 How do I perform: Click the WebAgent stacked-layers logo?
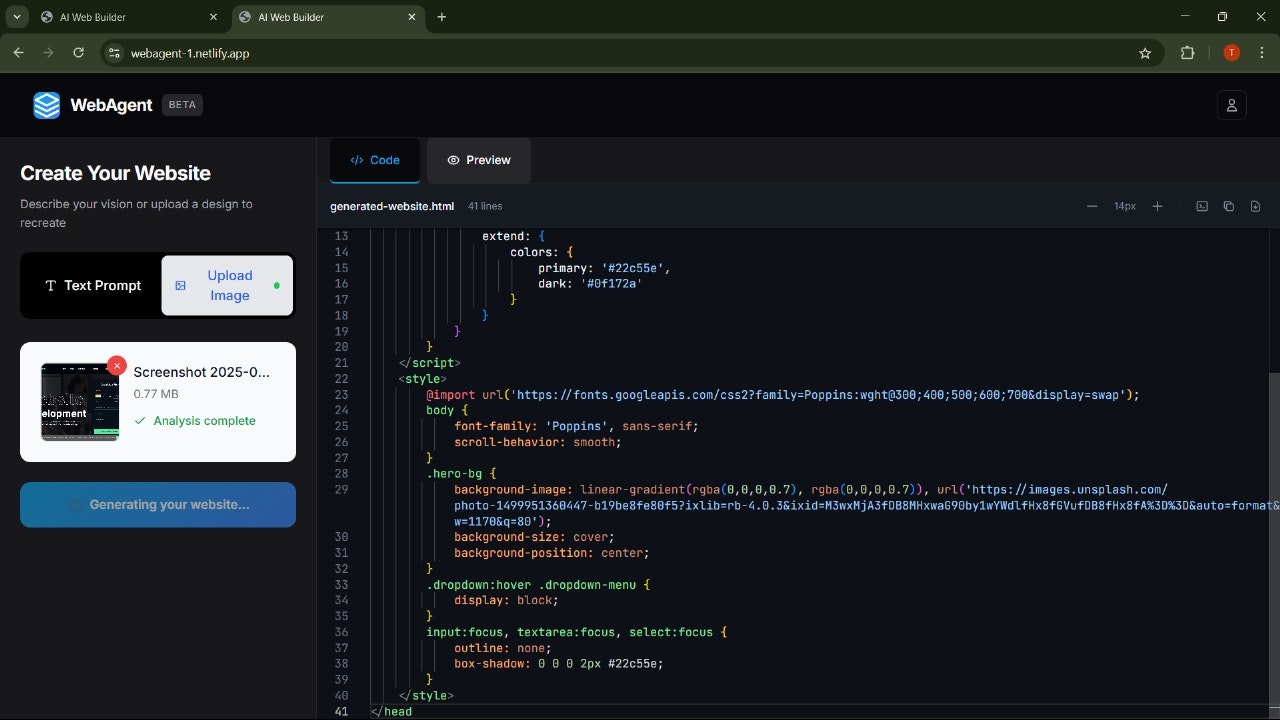46,105
